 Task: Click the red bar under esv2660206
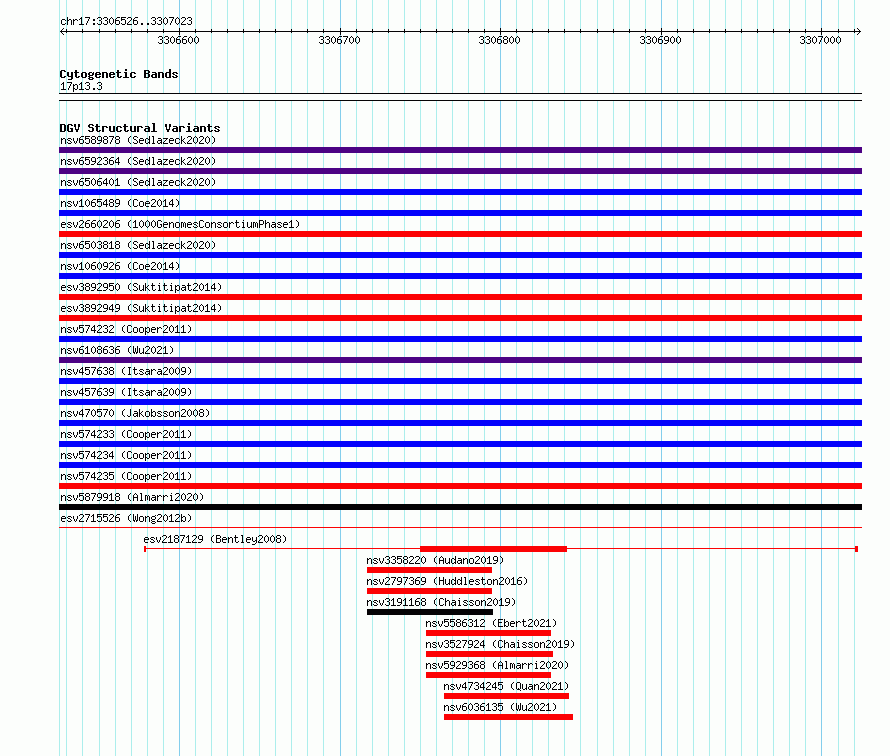[460, 234]
